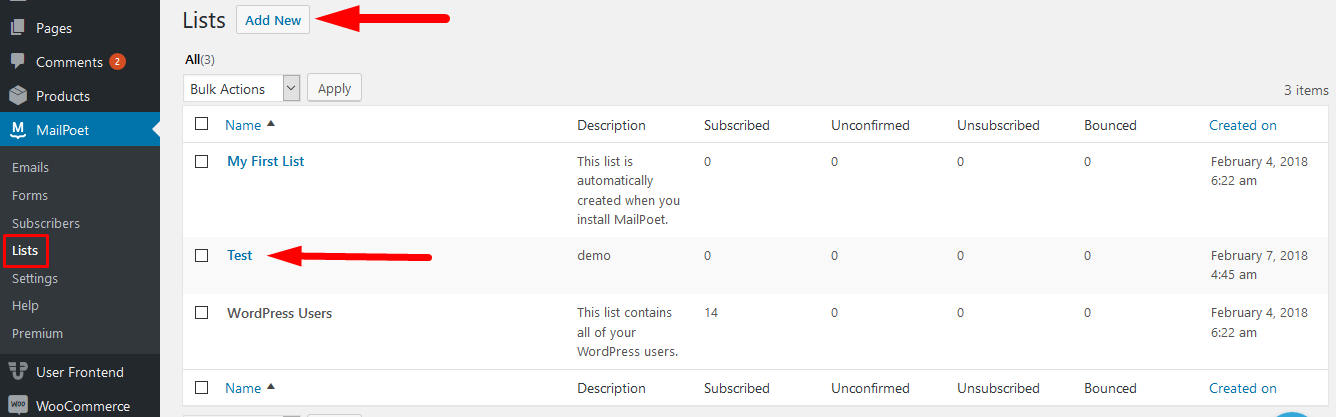The width and height of the screenshot is (1336, 417).
Task: Click the MailPoet M logo icon
Action: pos(18,129)
